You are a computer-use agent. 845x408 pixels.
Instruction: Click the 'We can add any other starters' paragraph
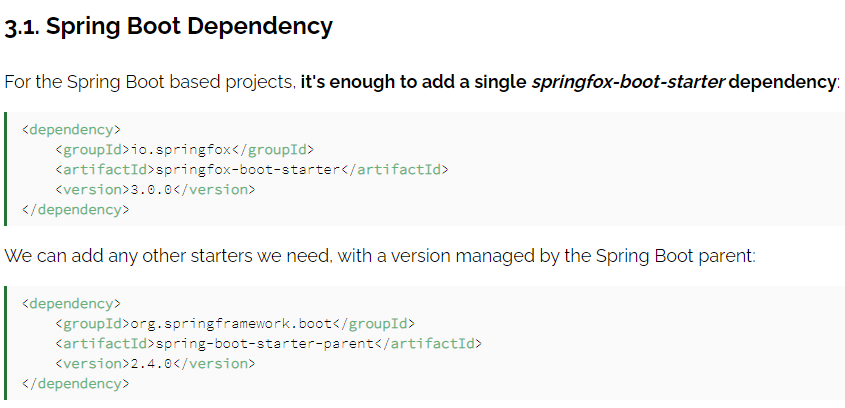380,256
